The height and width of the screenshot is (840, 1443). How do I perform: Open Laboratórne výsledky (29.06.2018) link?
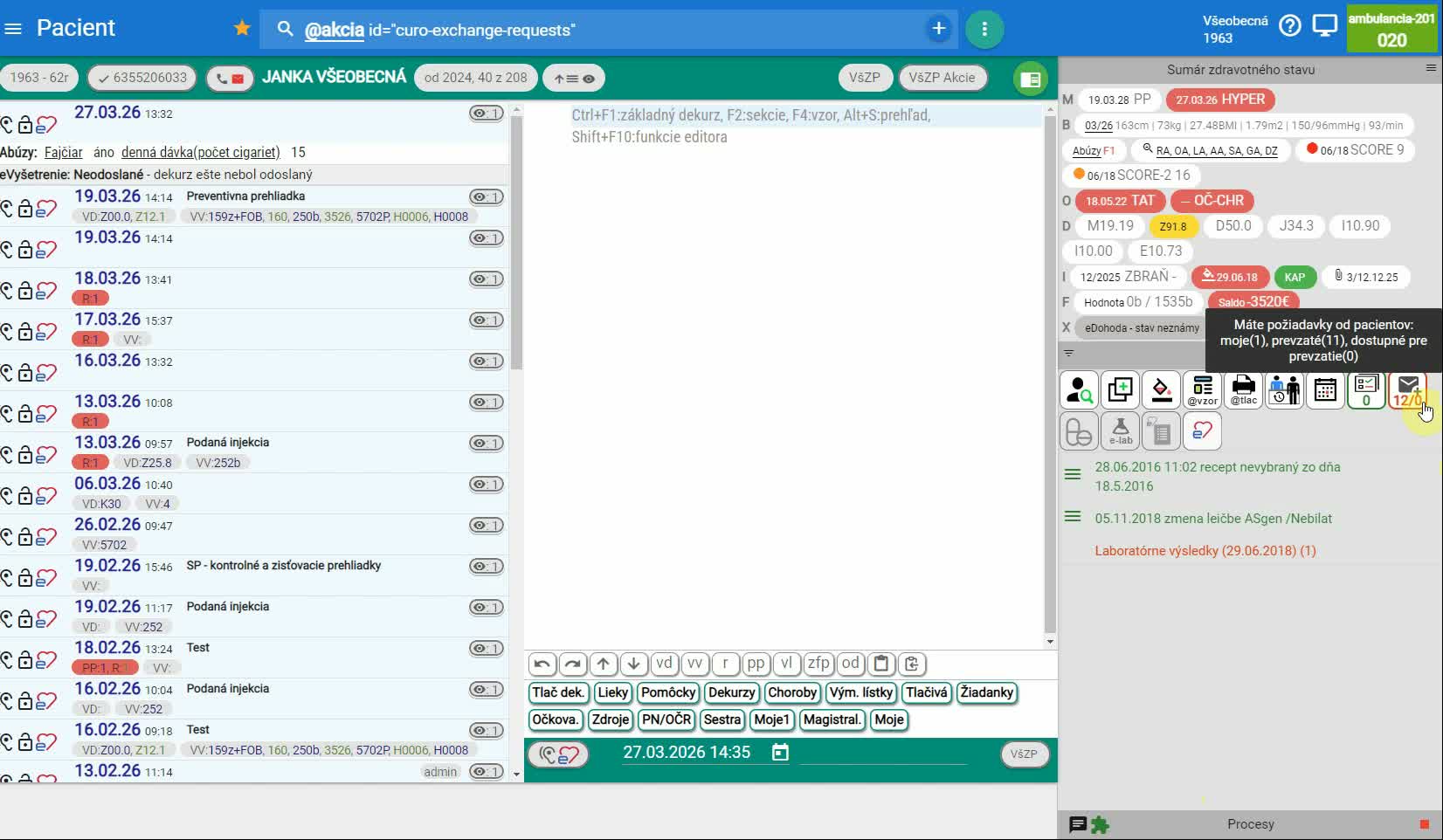pos(1205,551)
